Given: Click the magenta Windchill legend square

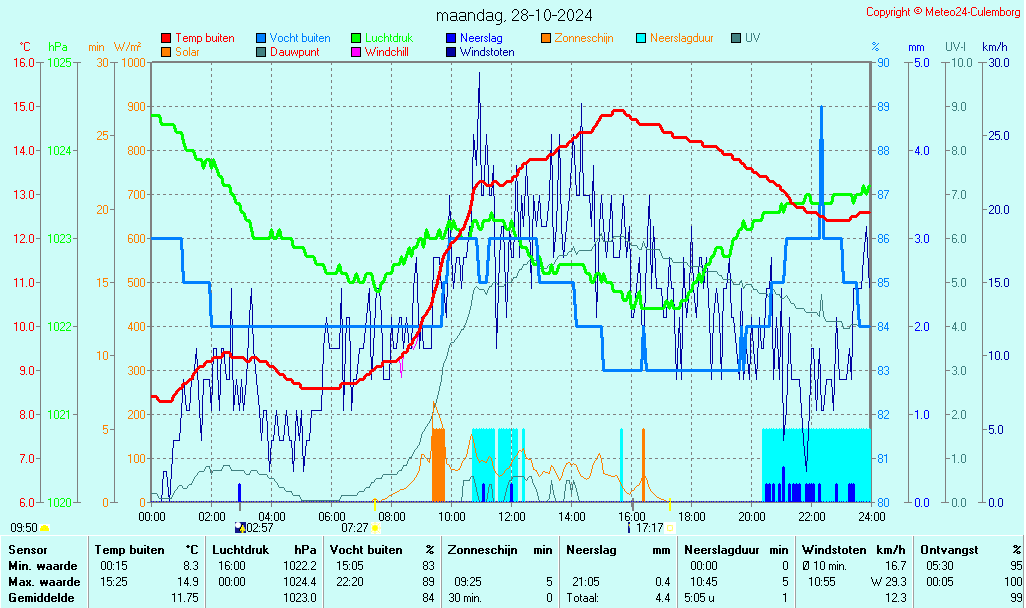Looking at the screenshot, I should [356, 52].
